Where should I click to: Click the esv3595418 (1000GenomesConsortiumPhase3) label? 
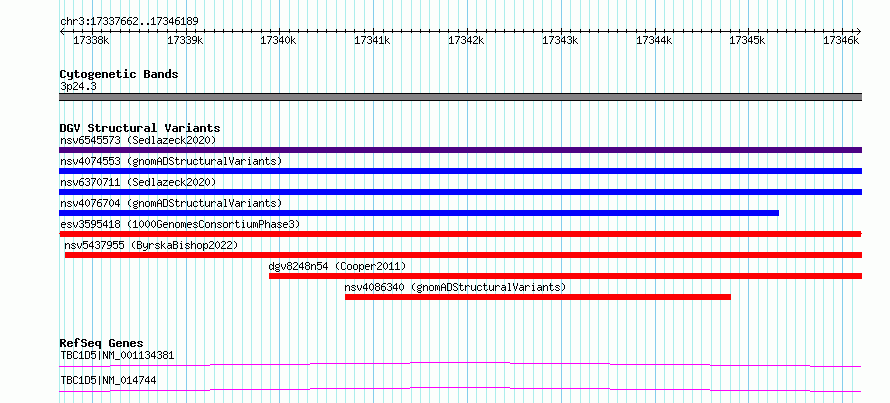click(x=180, y=224)
